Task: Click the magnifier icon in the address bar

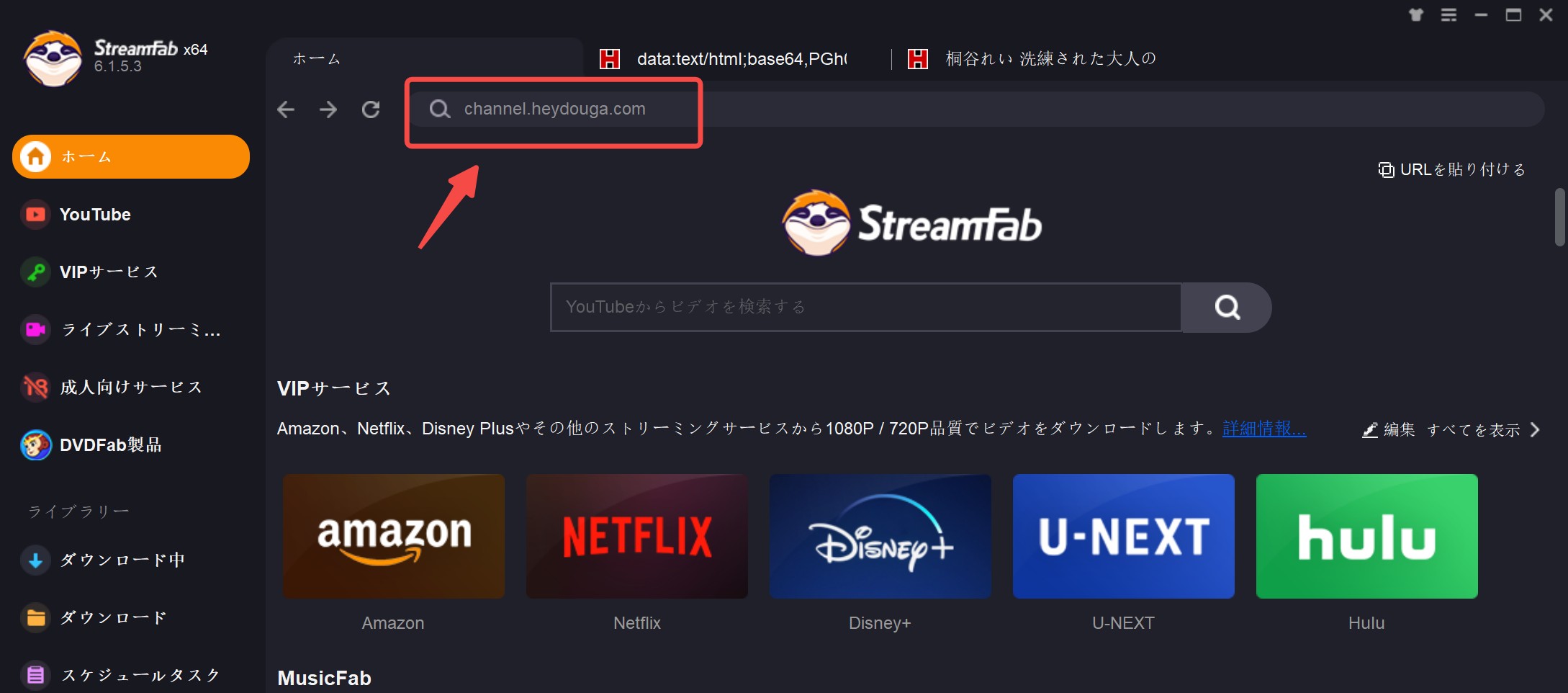Action: tap(439, 109)
